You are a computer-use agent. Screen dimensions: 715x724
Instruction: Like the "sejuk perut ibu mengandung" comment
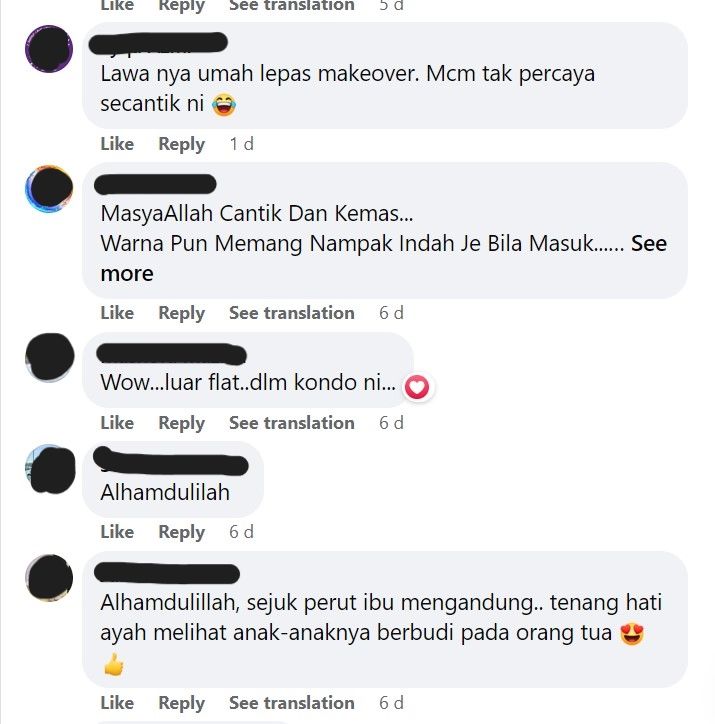pos(117,703)
